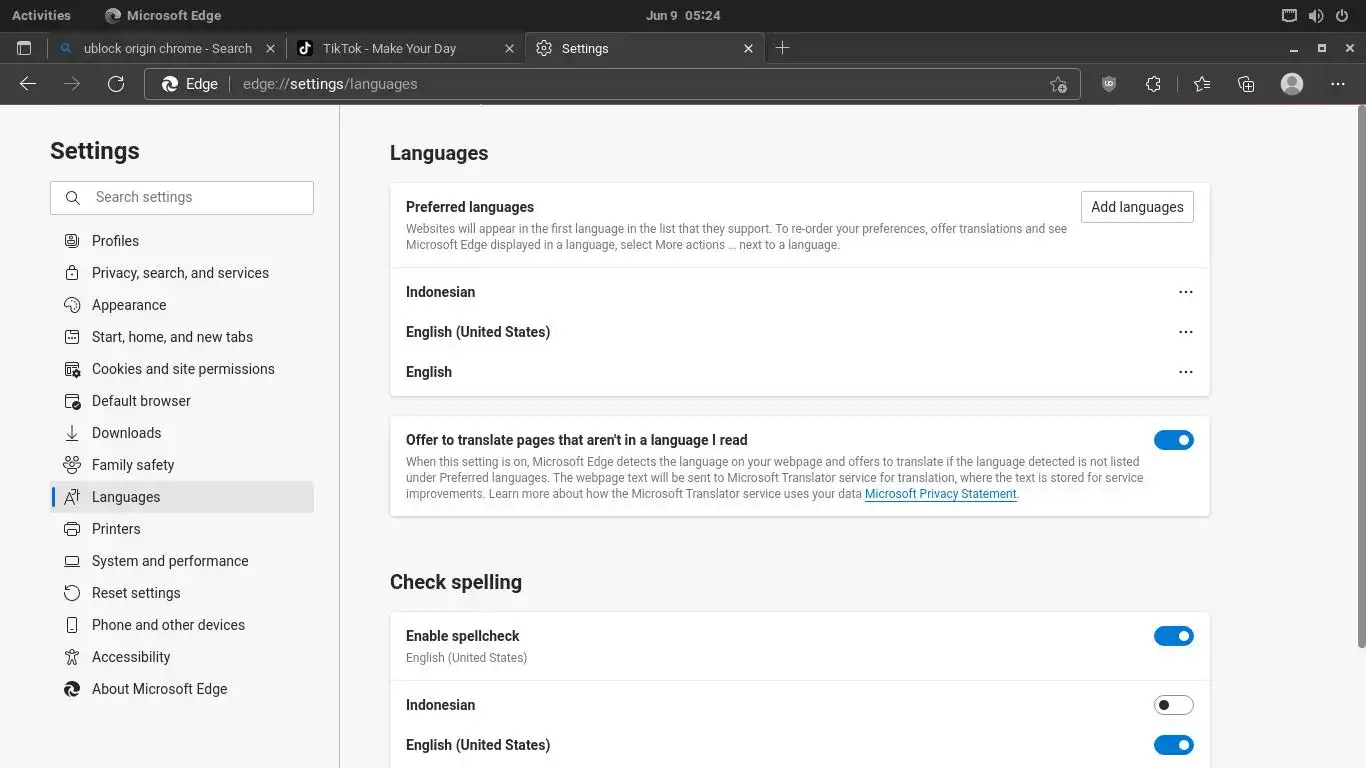Open Cookies and site permissions
Viewport: 1366px width, 768px height.
coord(182,369)
